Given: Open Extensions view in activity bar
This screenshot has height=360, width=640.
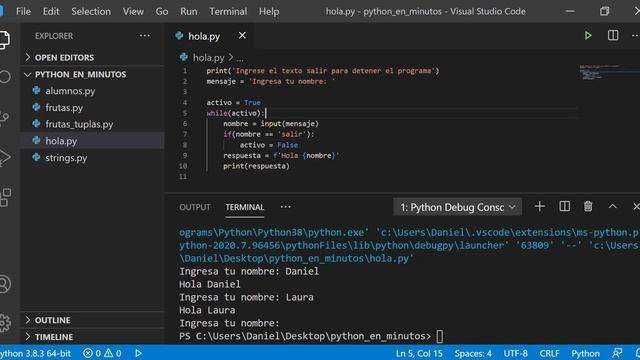Looking at the screenshot, I should 5,198.
